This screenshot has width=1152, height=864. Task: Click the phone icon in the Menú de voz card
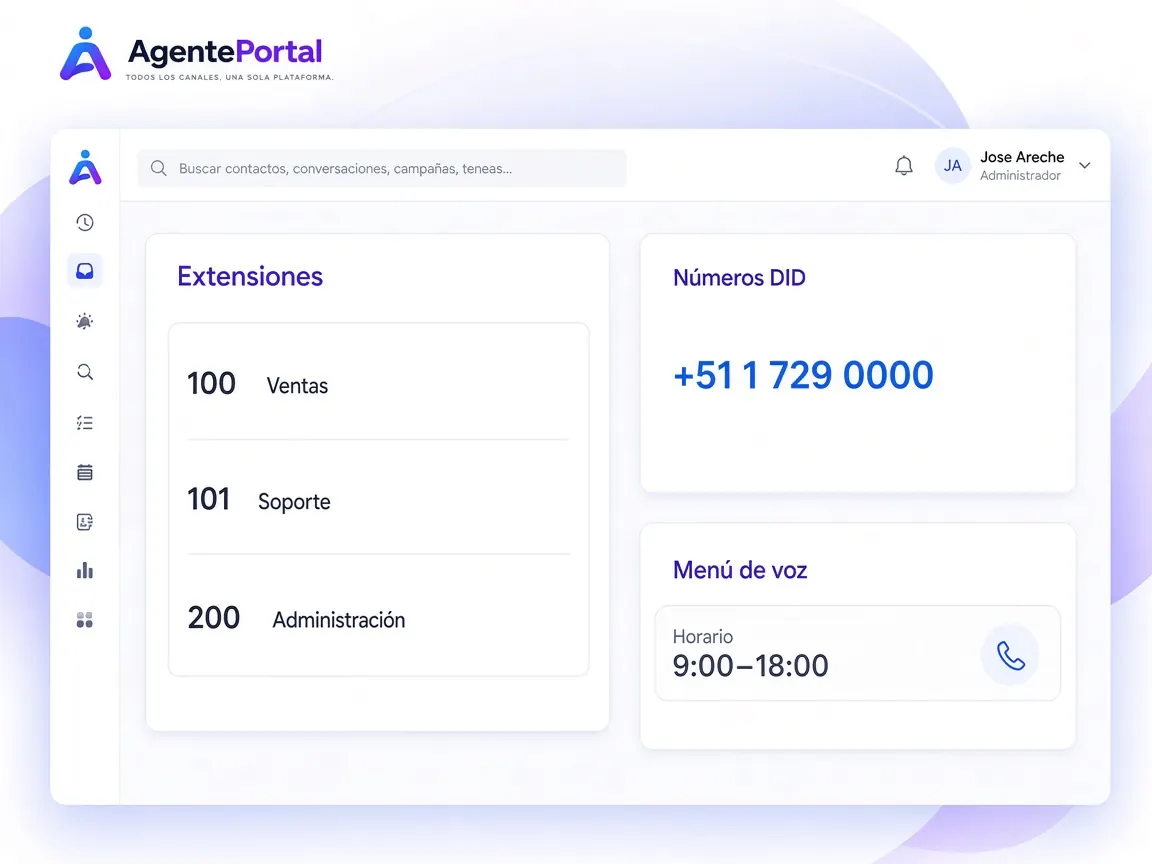coord(1010,655)
